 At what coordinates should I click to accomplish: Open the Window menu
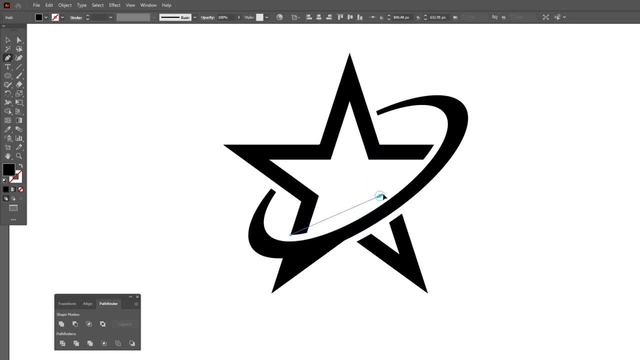pos(148,5)
